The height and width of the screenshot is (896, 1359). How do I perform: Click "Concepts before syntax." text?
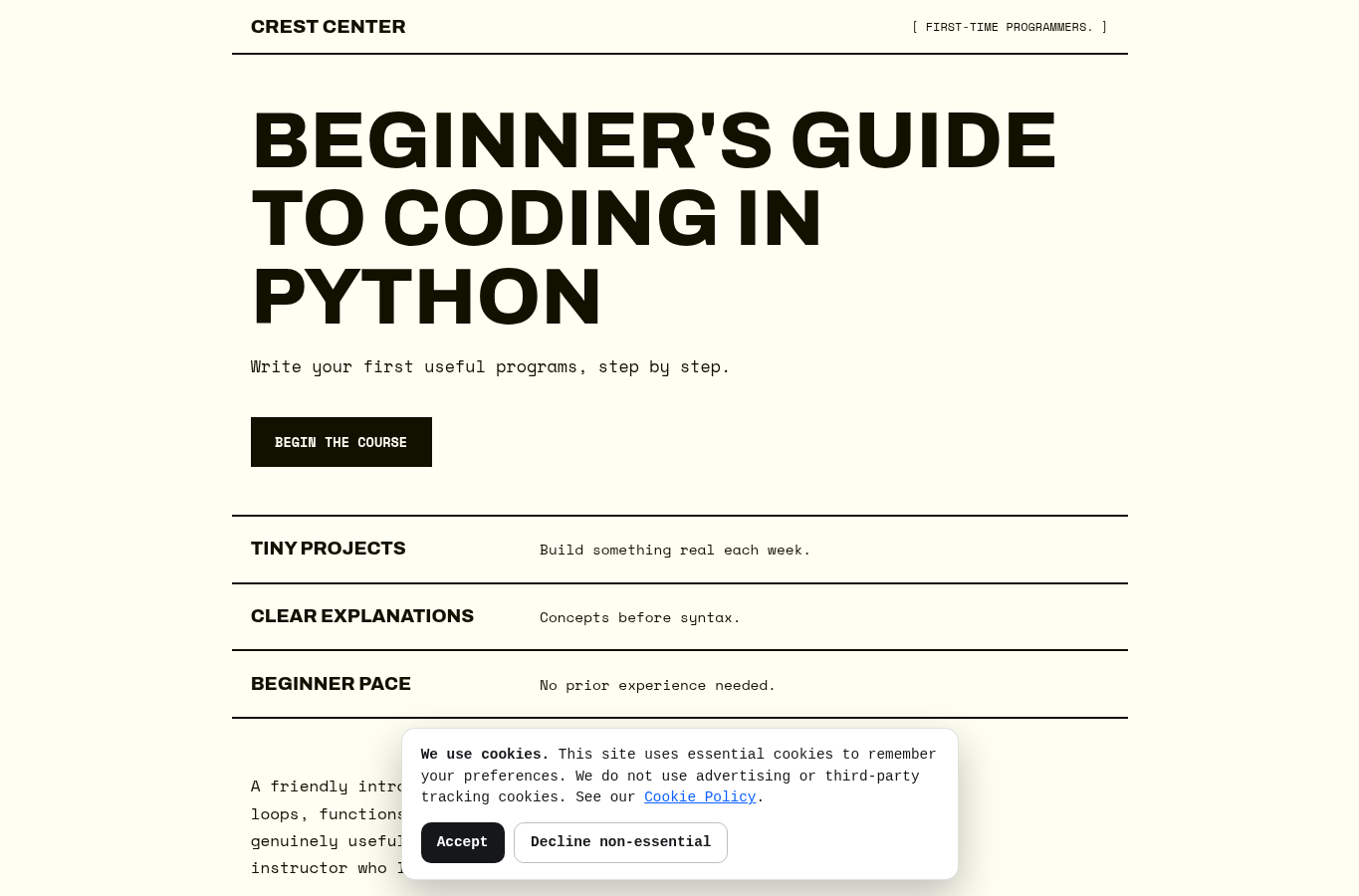tap(640, 617)
